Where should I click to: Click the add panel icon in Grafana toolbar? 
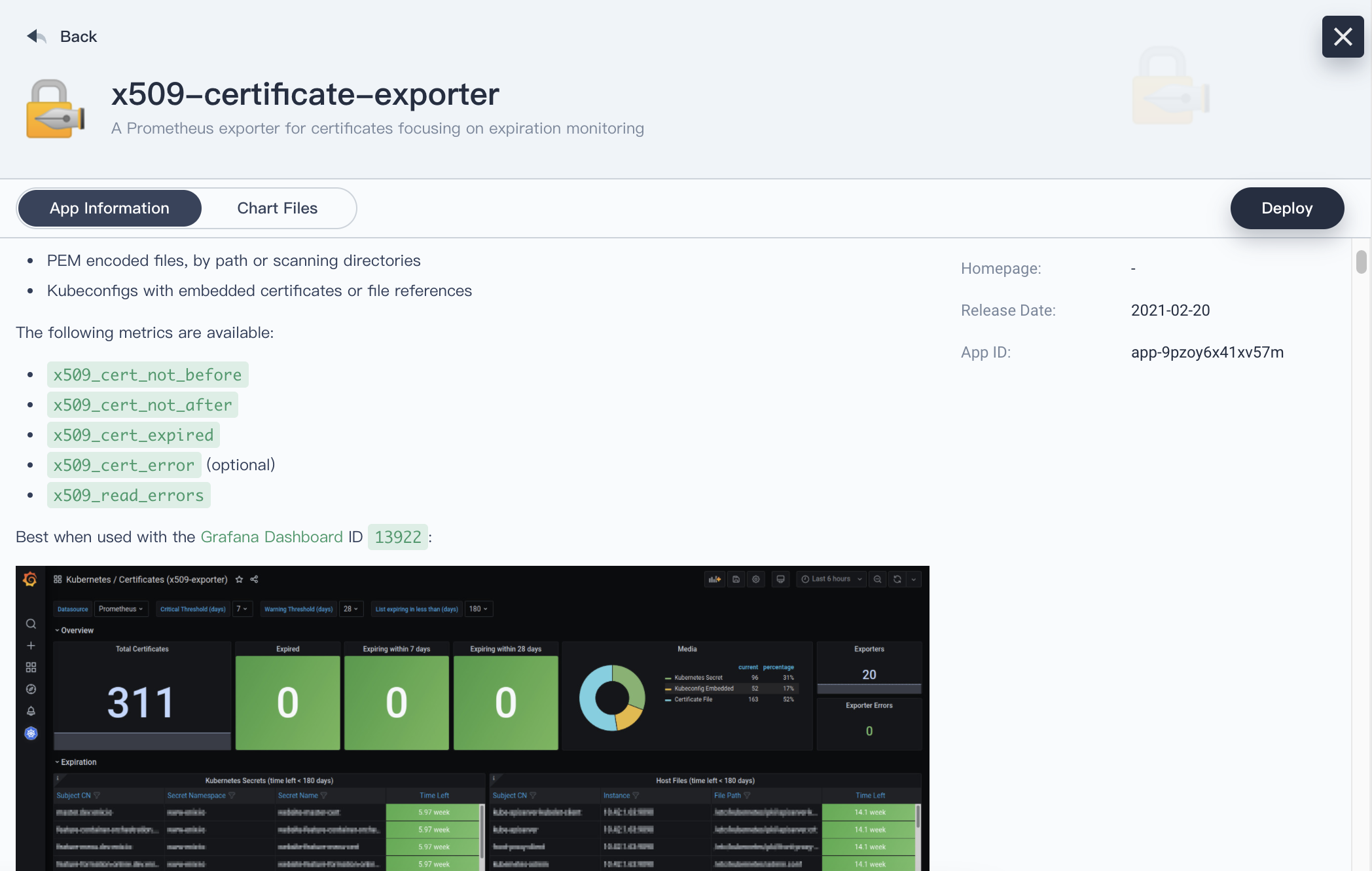[x=714, y=580]
